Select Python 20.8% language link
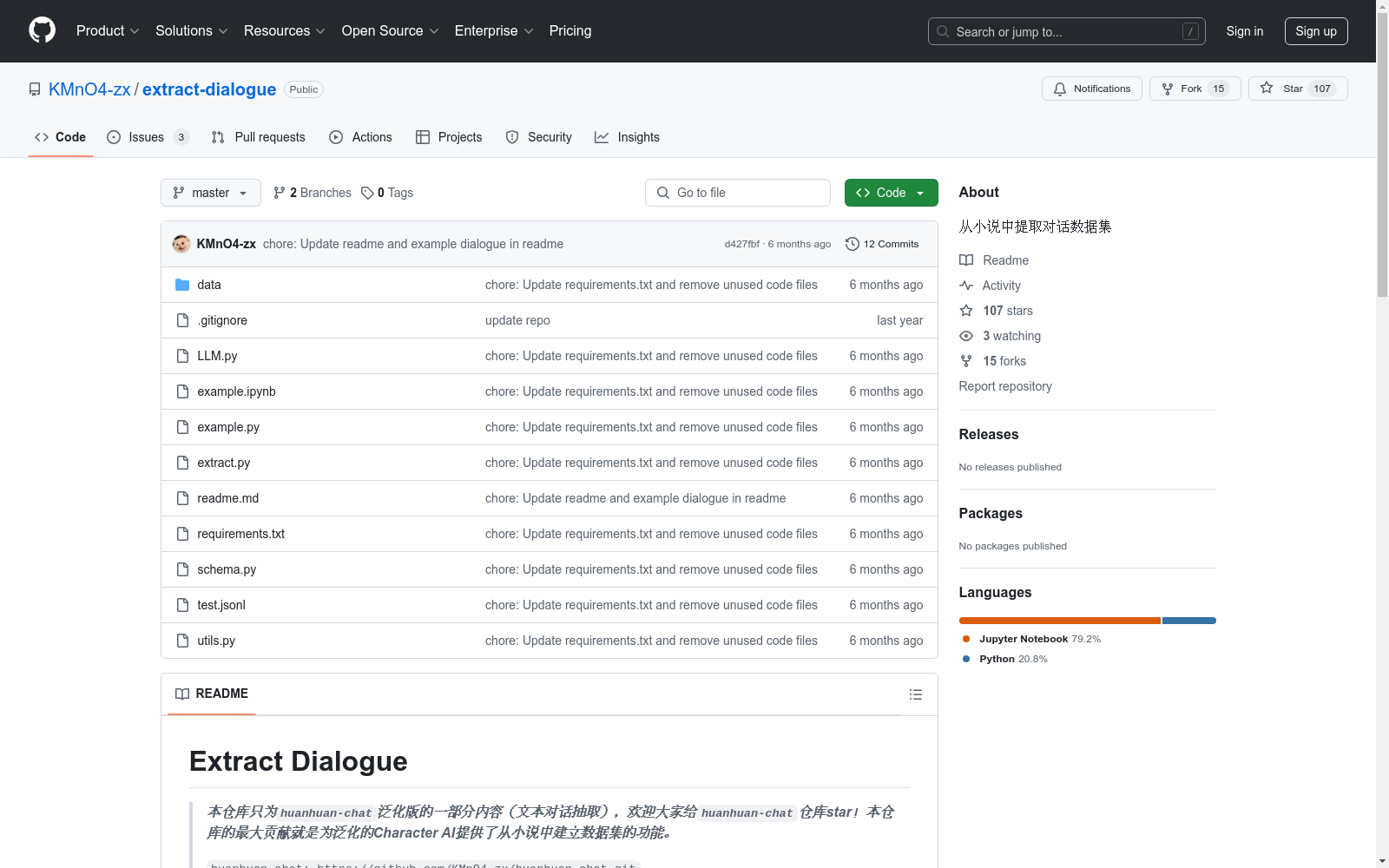 (x=1005, y=659)
